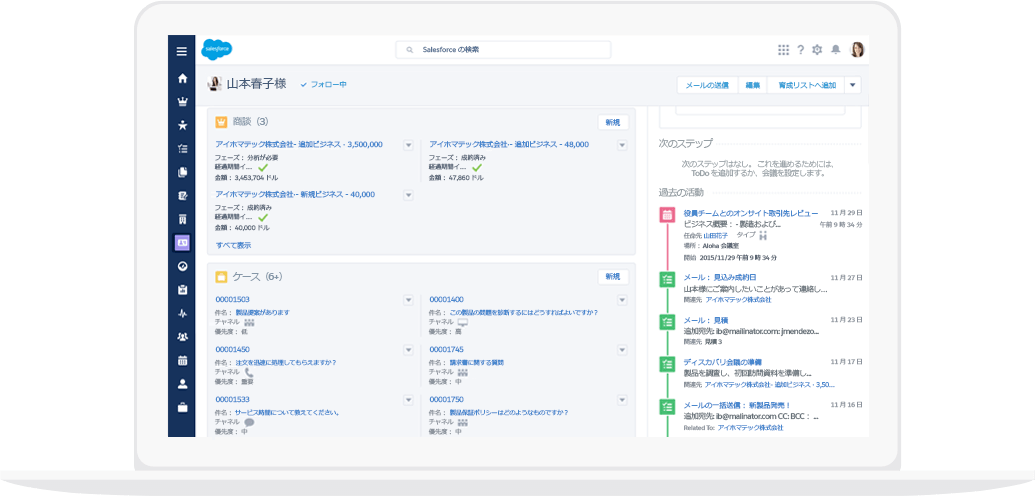Screen dimensions: 1035x496
Task: Click the crown icon in the sidebar
Action: pos(182,101)
